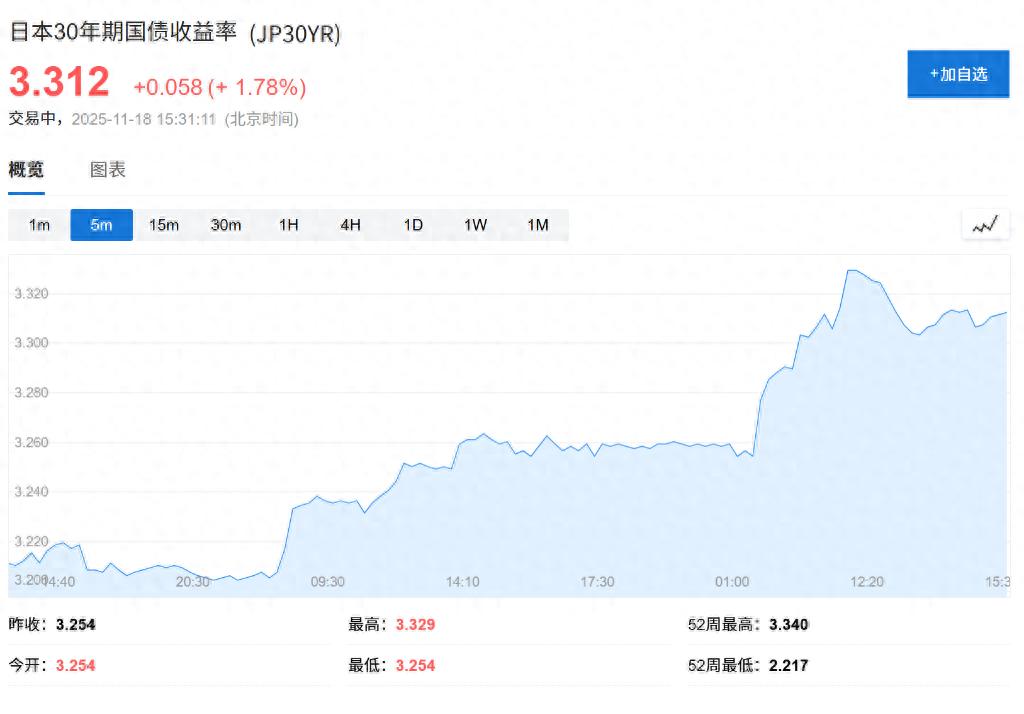Open the chart style selector icon
Viewport: 1024px width, 714px height.
click(x=985, y=224)
